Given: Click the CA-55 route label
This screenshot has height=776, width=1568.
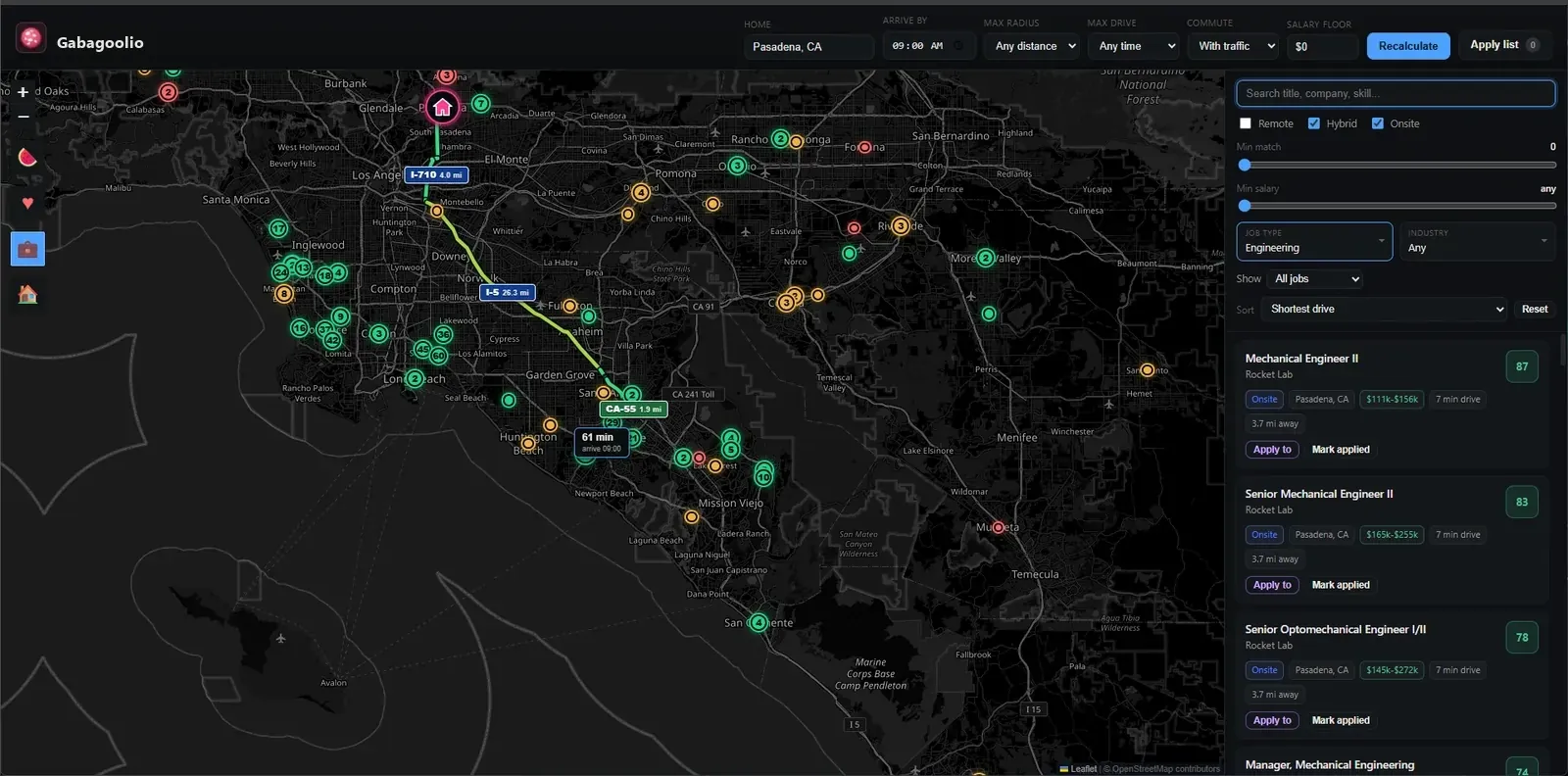Looking at the screenshot, I should pyautogui.click(x=633, y=409).
